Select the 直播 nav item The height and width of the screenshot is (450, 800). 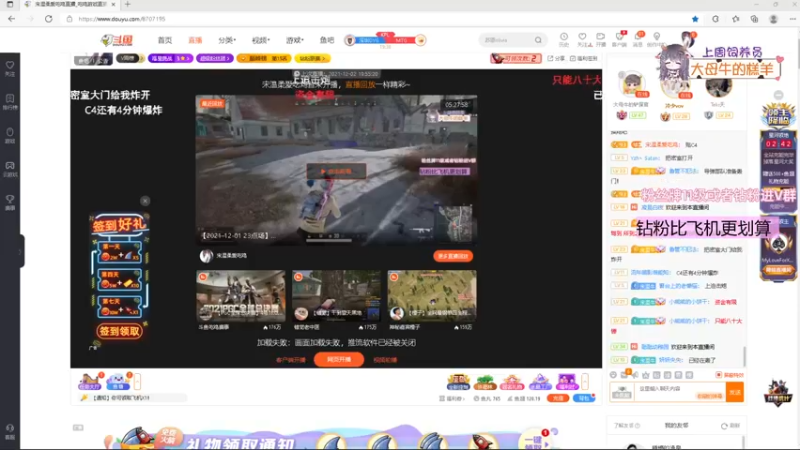click(x=195, y=40)
